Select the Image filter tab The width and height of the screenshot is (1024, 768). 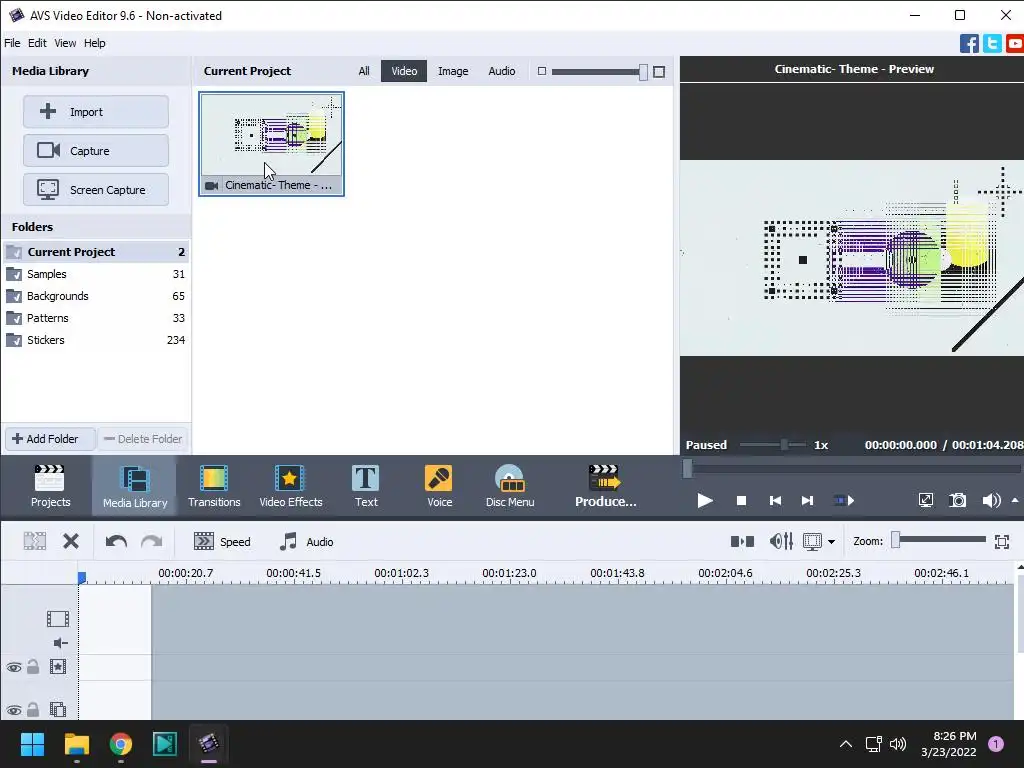click(x=453, y=71)
